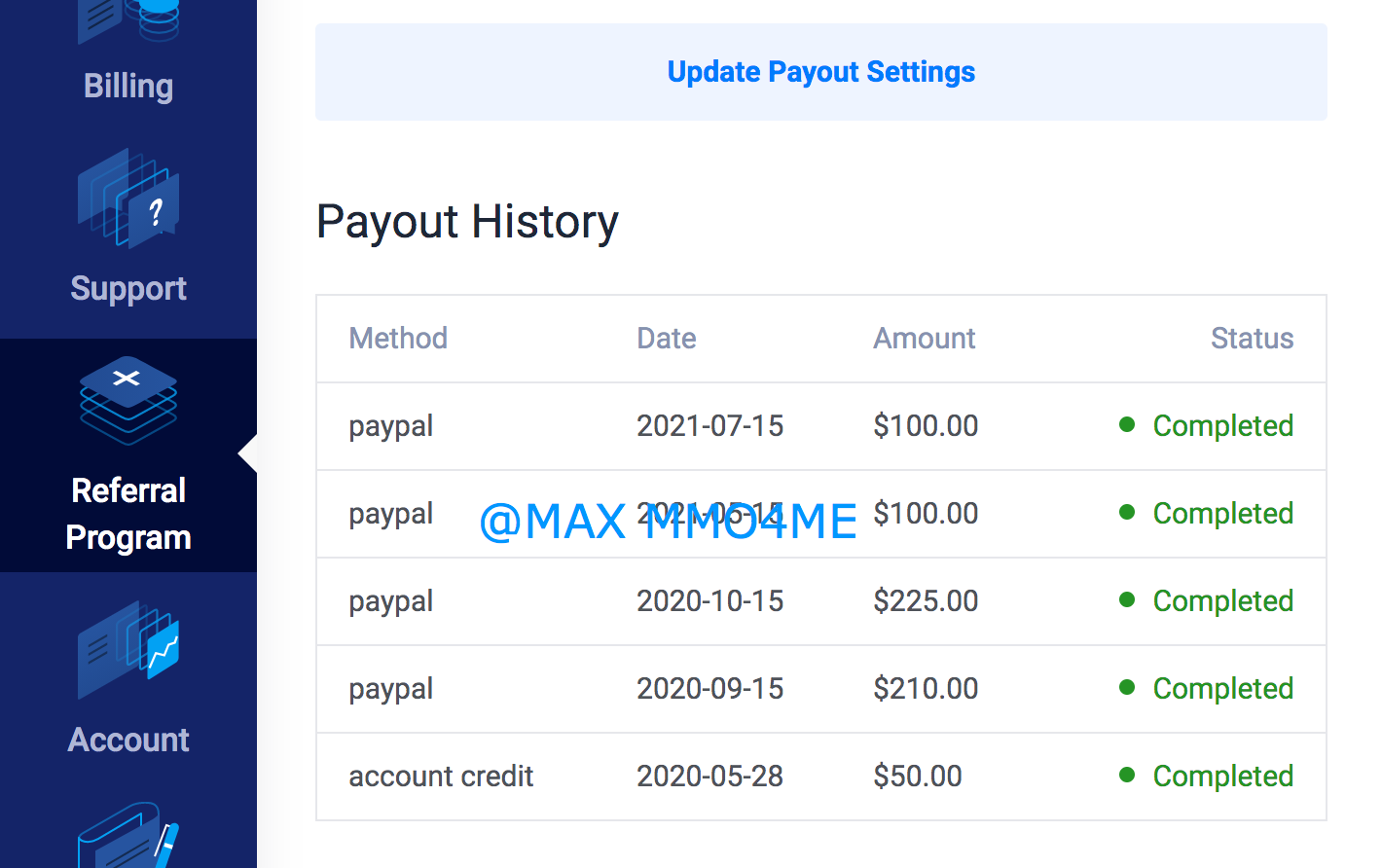
Task: Click the notebook-and-pen icon below Account
Action: point(128,837)
